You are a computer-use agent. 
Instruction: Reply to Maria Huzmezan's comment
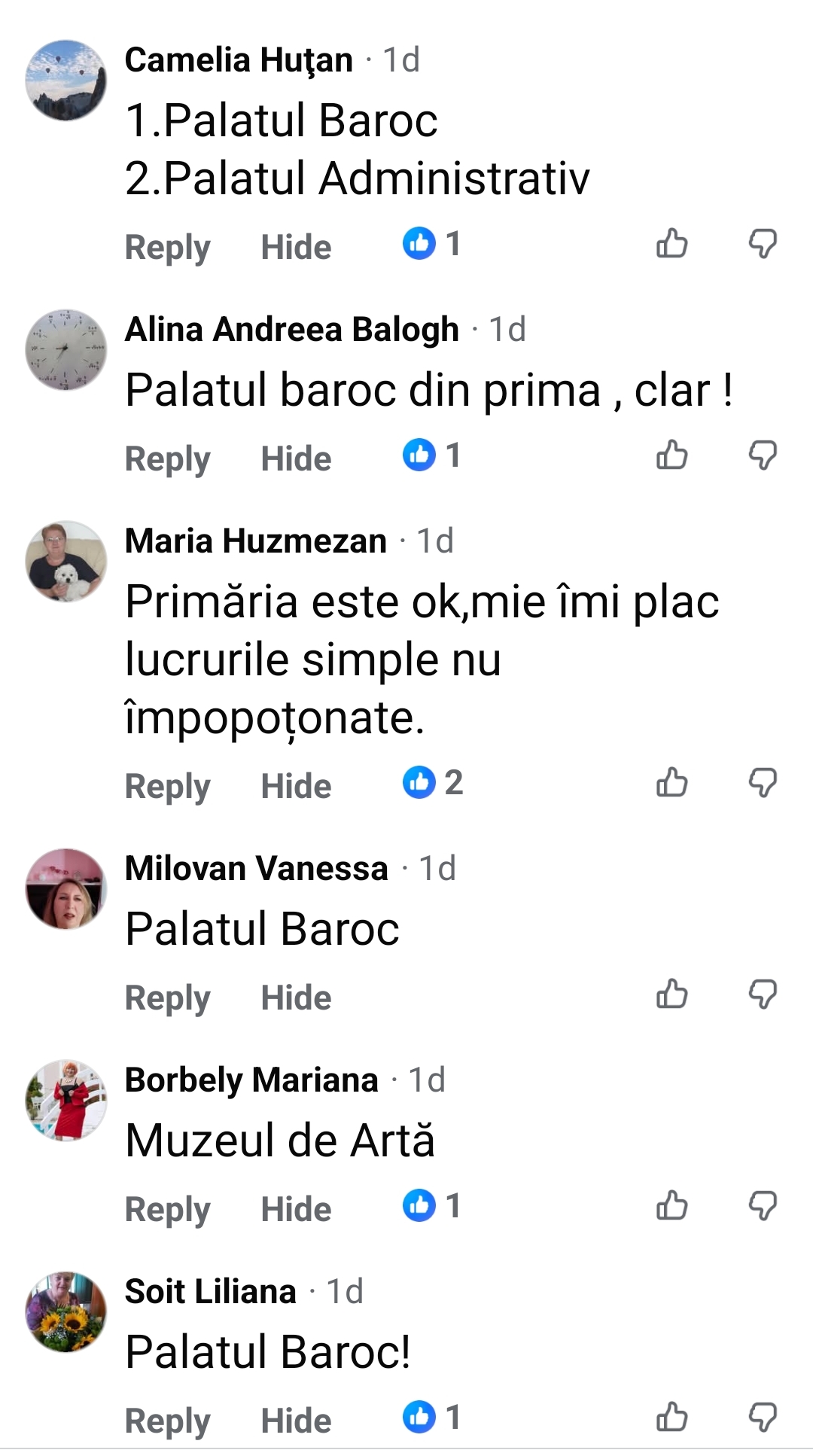[x=167, y=786]
